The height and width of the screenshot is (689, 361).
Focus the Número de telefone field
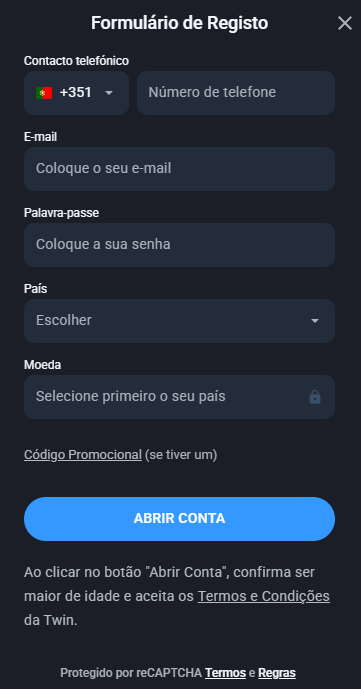236,93
